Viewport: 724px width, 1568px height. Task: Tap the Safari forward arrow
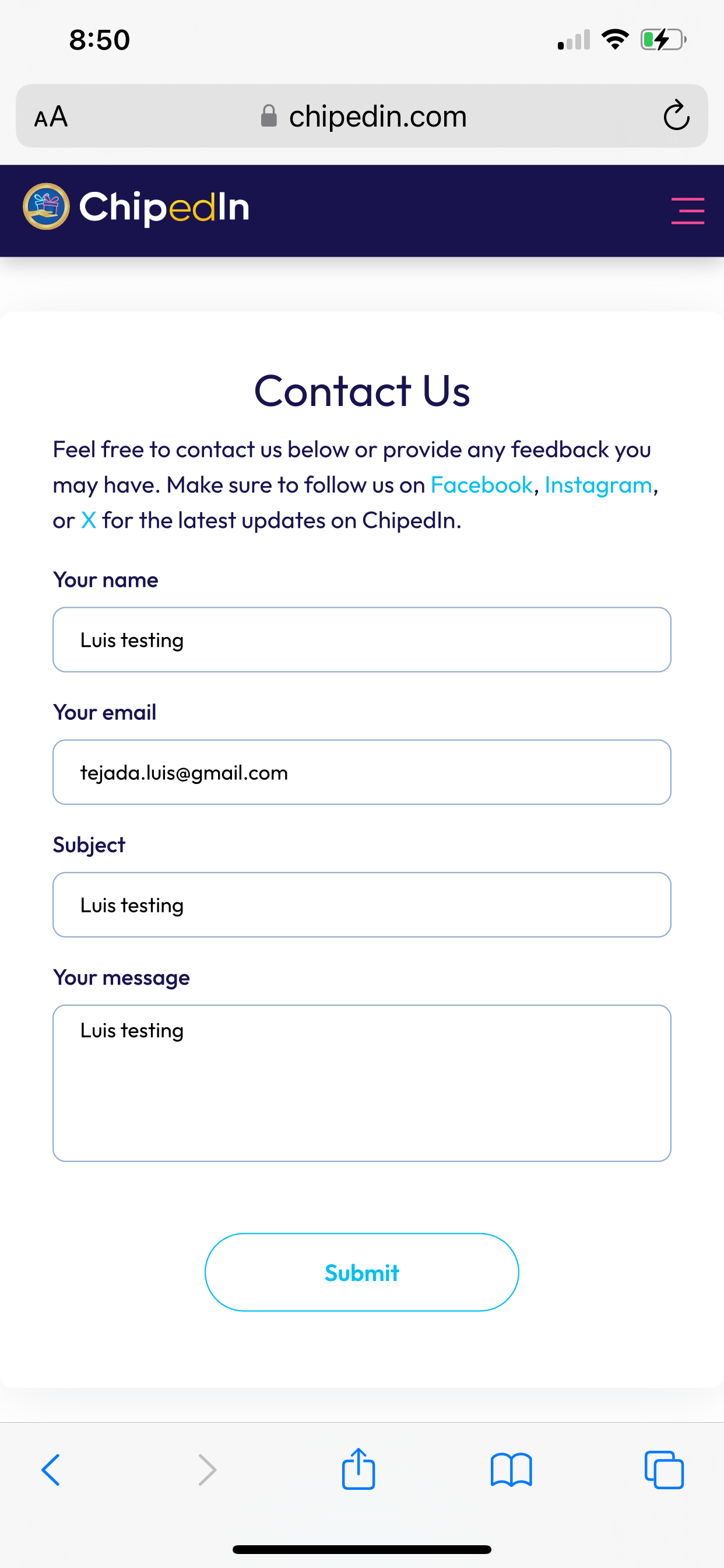(208, 1470)
